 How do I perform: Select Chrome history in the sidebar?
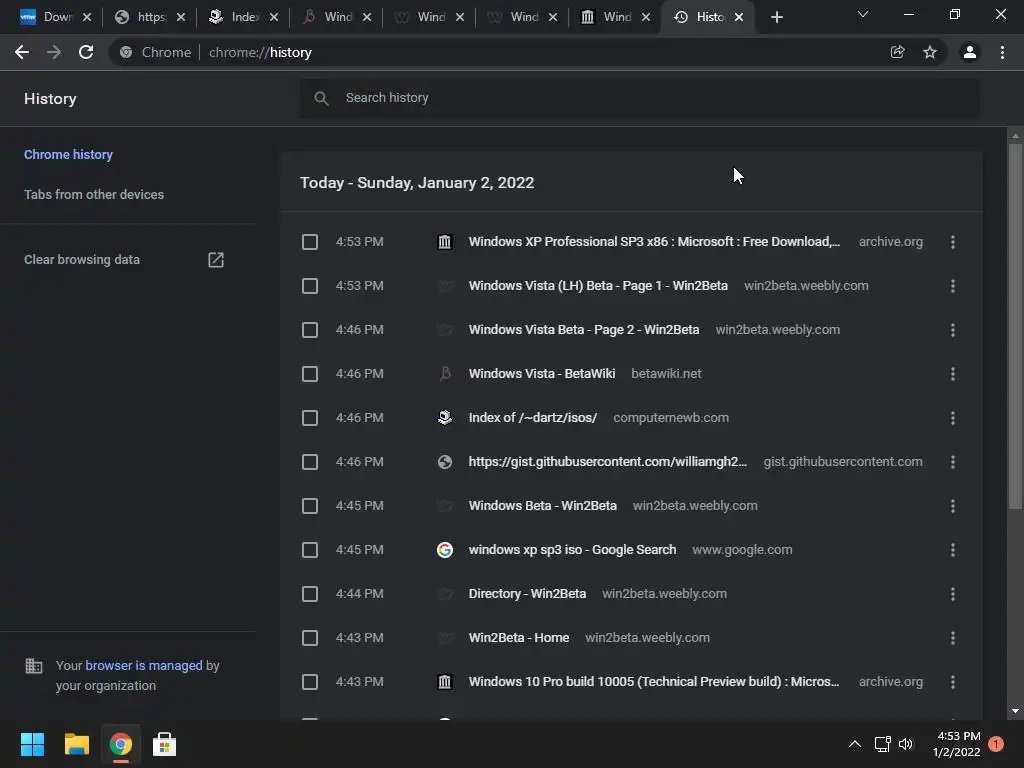tap(69, 155)
